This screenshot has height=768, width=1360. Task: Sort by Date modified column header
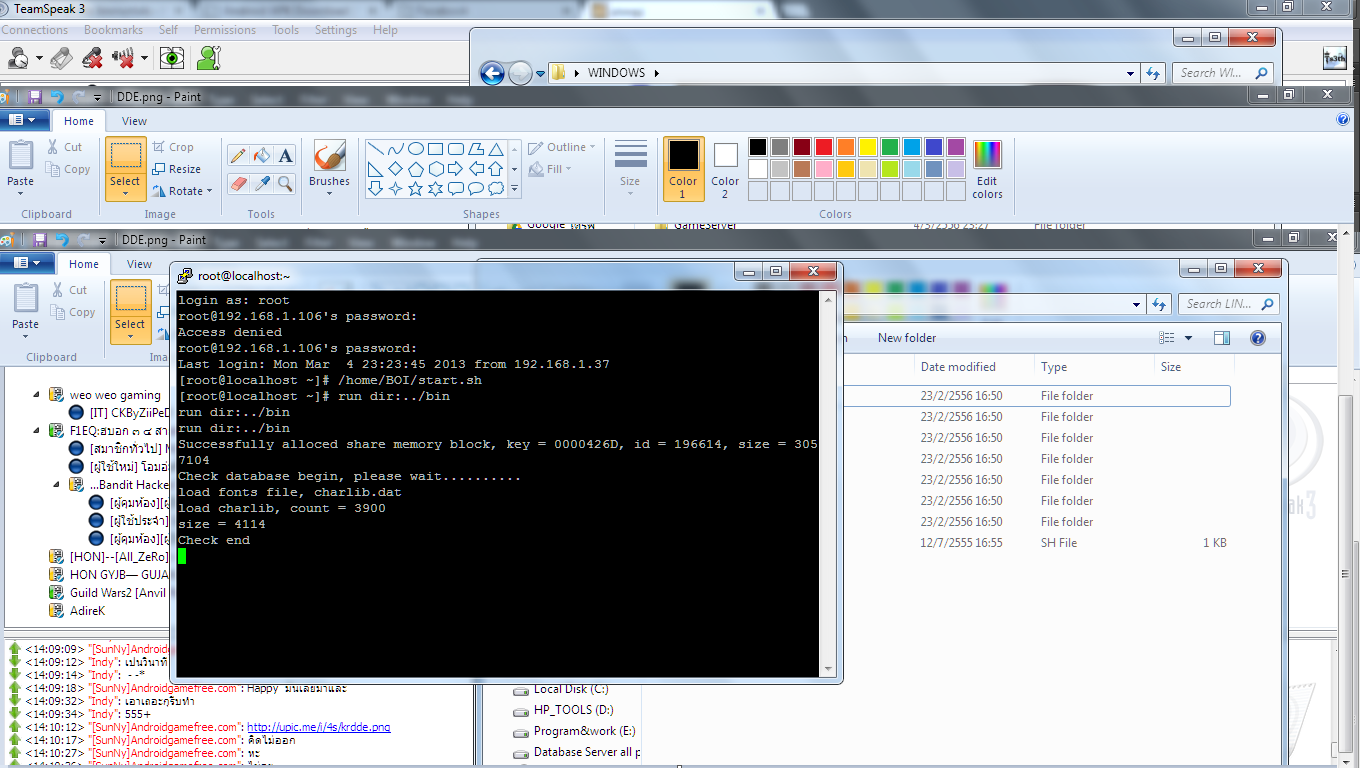(x=958, y=367)
